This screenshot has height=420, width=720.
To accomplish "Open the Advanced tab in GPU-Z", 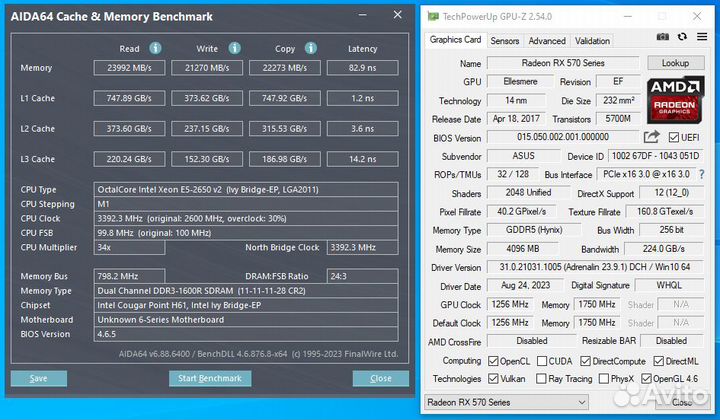I will pos(547,41).
